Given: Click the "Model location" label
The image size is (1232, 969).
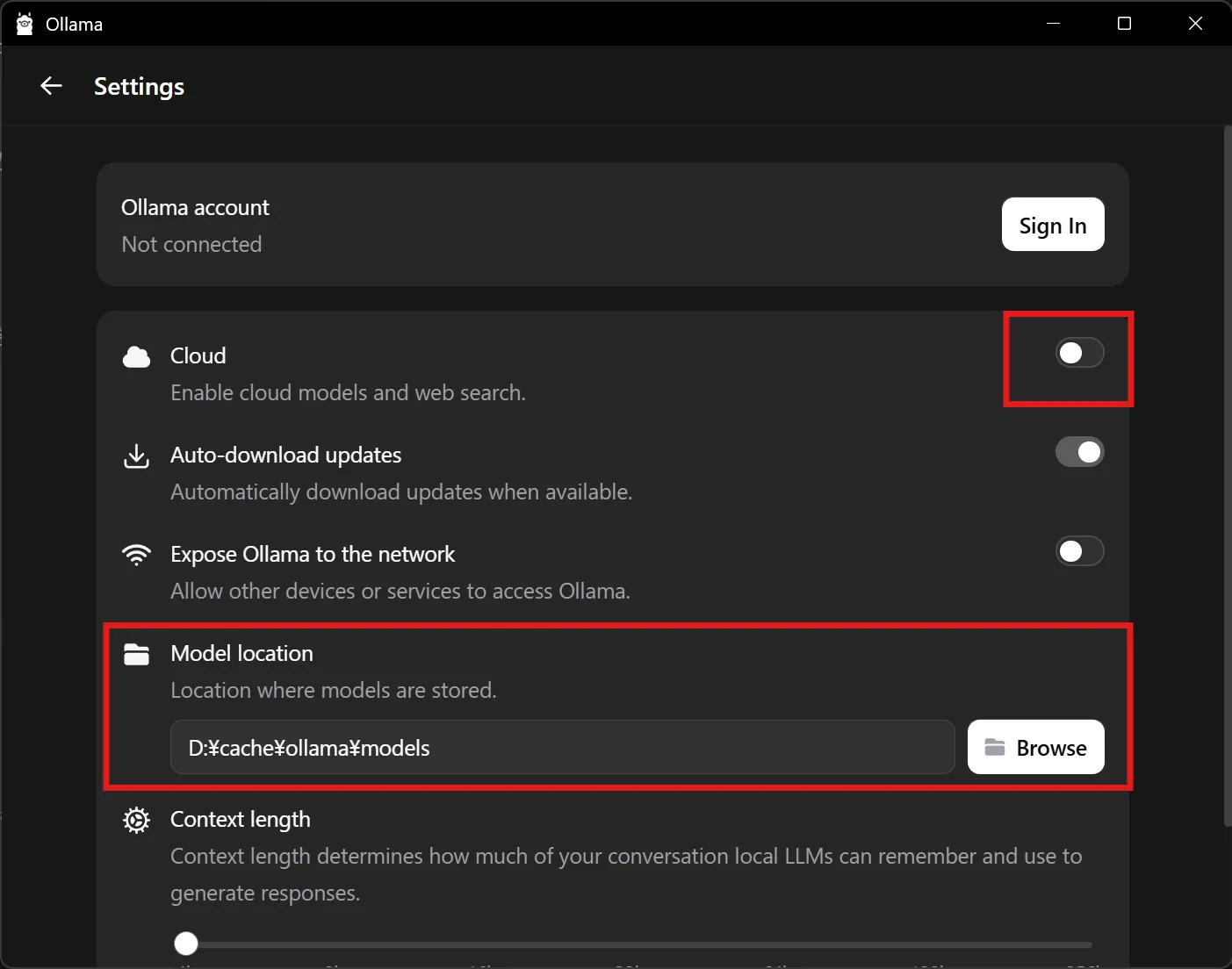Looking at the screenshot, I should (x=241, y=653).
